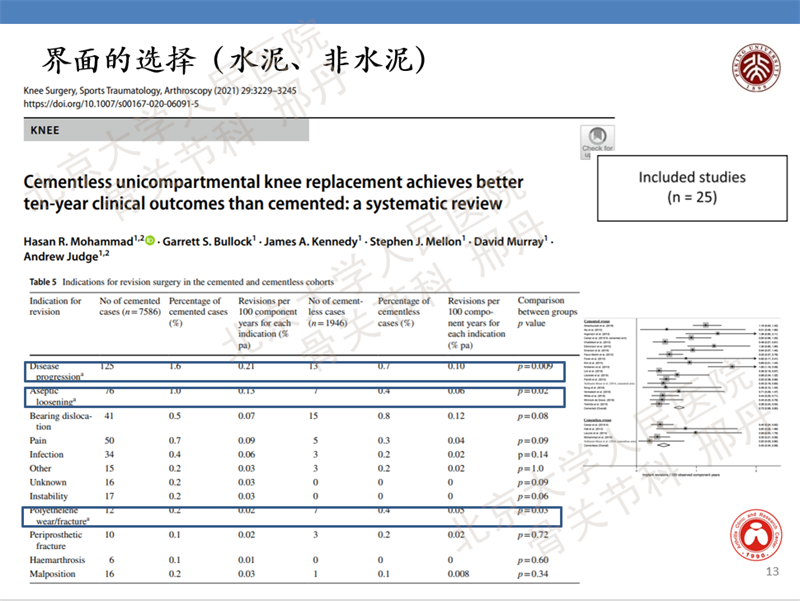Select the Disease progression highlighted row
This screenshot has height=601, width=800.
pyautogui.click(x=290, y=371)
